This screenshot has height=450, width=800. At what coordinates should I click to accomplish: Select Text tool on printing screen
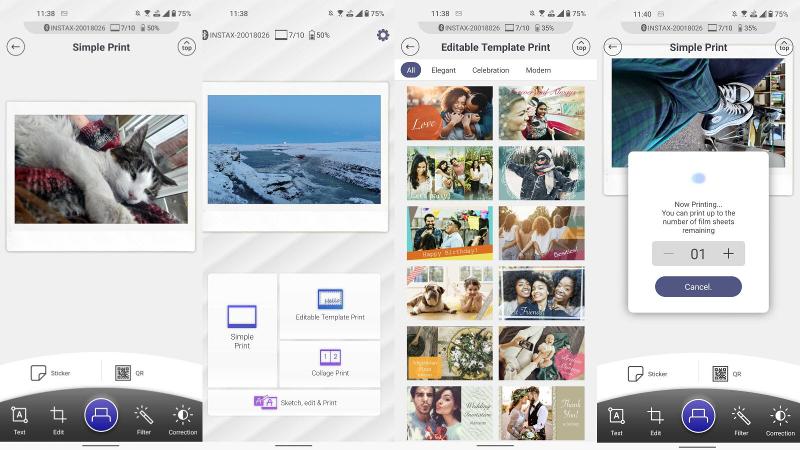(616, 421)
